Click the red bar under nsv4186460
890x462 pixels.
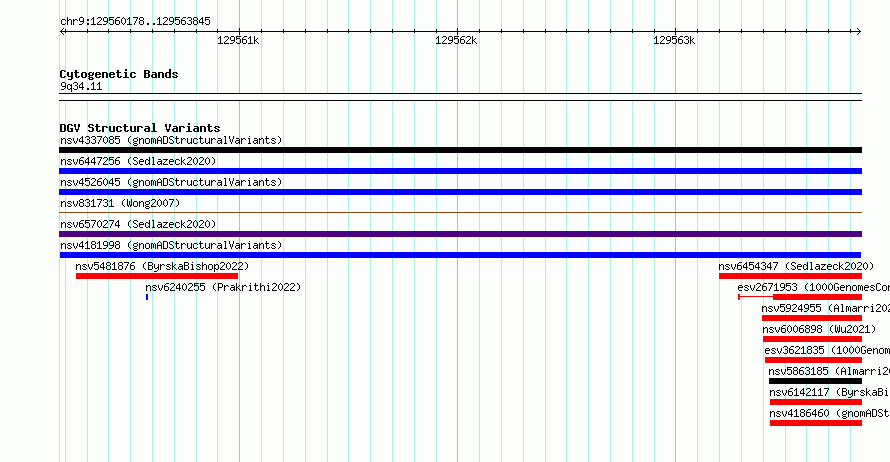816,423
